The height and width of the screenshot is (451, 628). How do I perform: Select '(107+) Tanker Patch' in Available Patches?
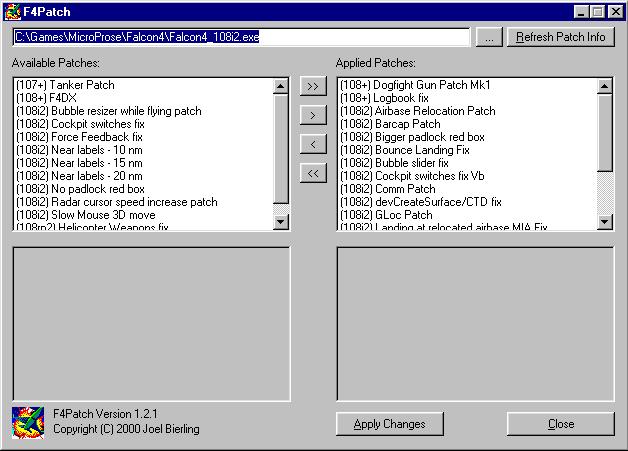tap(65, 86)
